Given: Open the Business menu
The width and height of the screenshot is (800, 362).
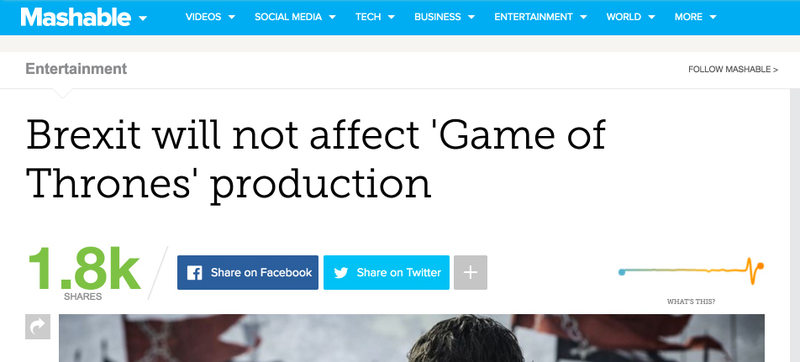Looking at the screenshot, I should point(437,17).
